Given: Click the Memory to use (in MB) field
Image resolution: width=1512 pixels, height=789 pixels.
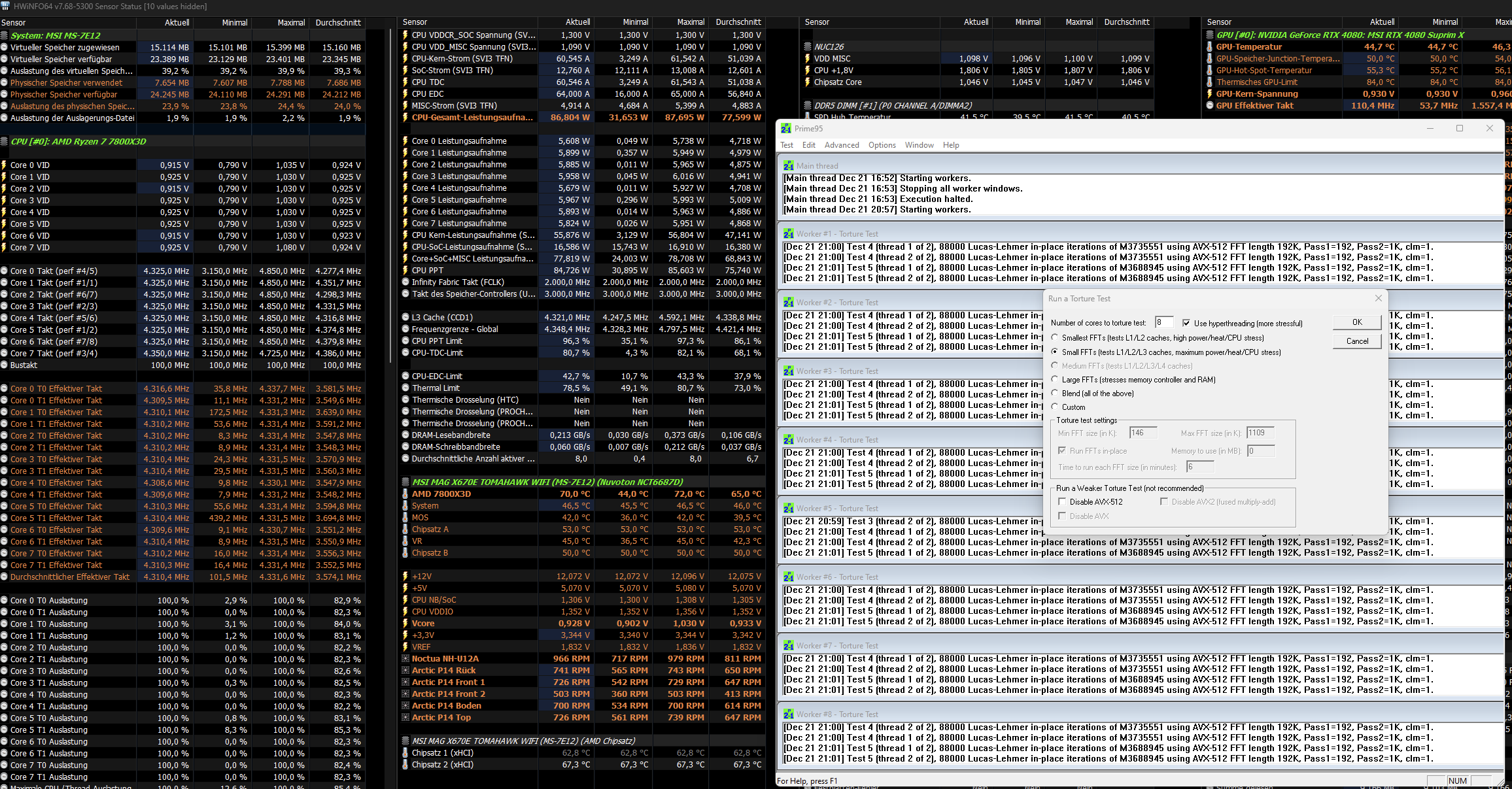Looking at the screenshot, I should tap(1260, 450).
